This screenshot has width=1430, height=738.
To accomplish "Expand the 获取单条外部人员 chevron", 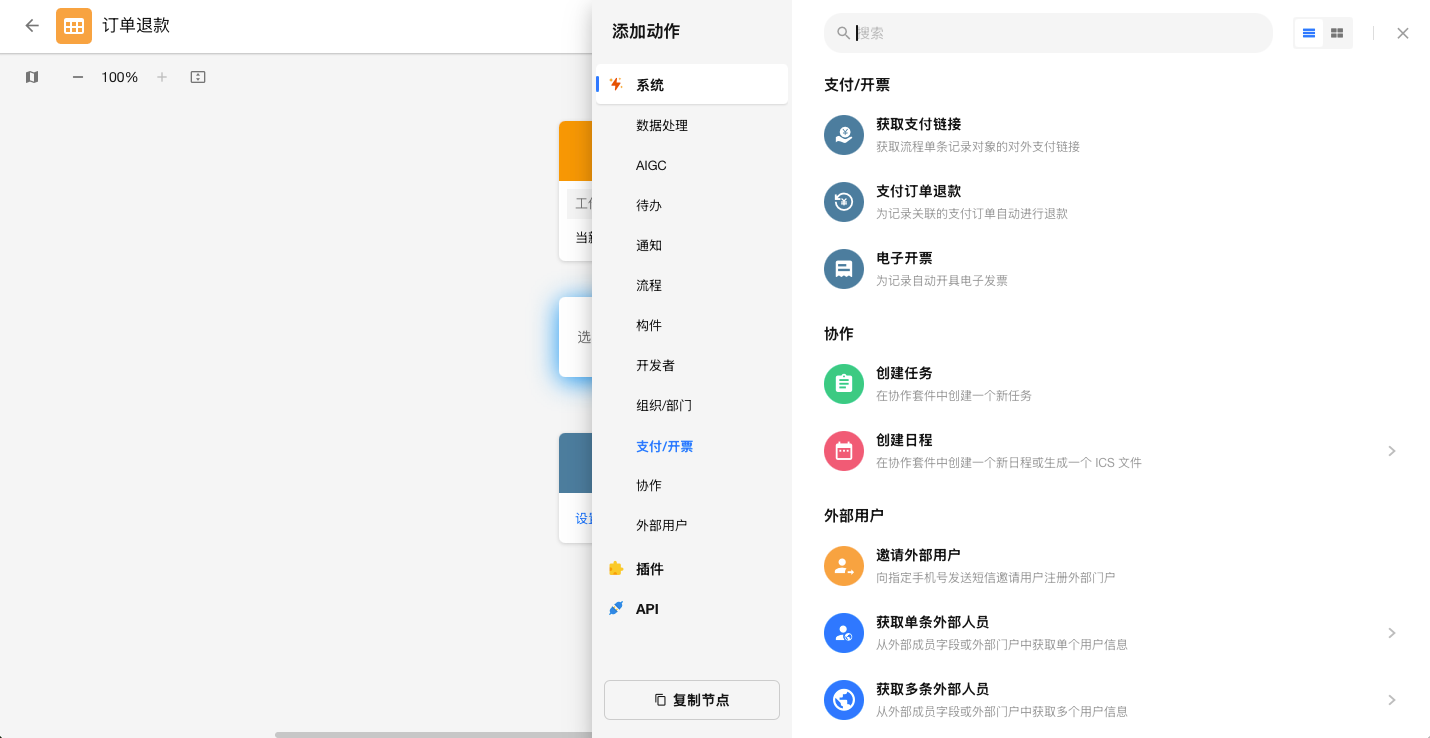I will [1392, 633].
